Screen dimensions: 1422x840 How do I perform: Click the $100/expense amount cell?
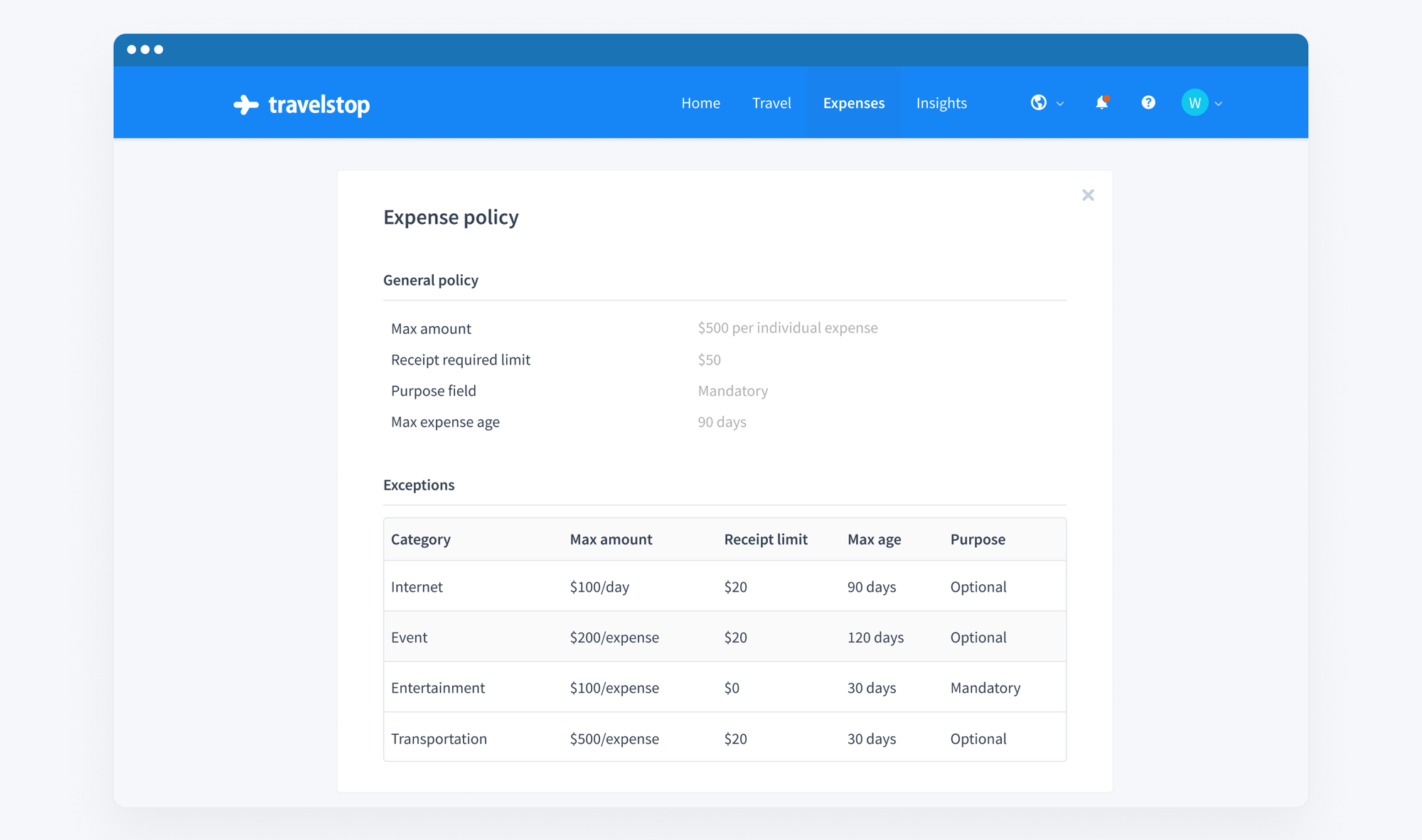[614, 688]
